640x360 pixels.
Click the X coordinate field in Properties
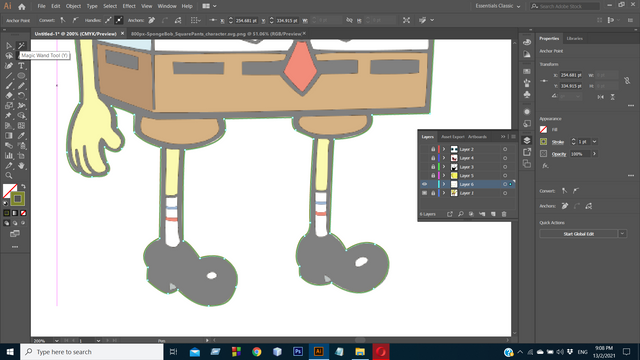coord(571,75)
